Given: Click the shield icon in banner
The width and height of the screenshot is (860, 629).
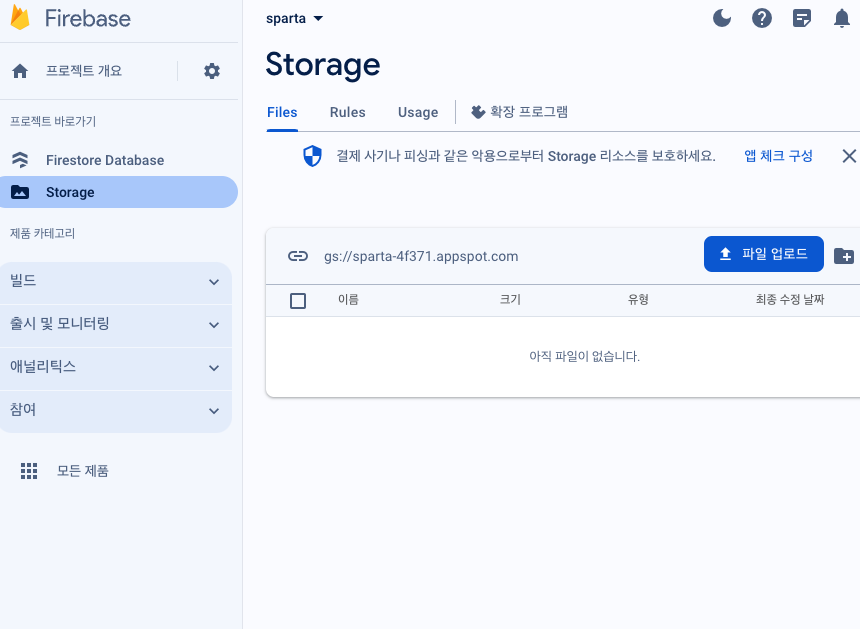Looking at the screenshot, I should pyautogui.click(x=313, y=156).
